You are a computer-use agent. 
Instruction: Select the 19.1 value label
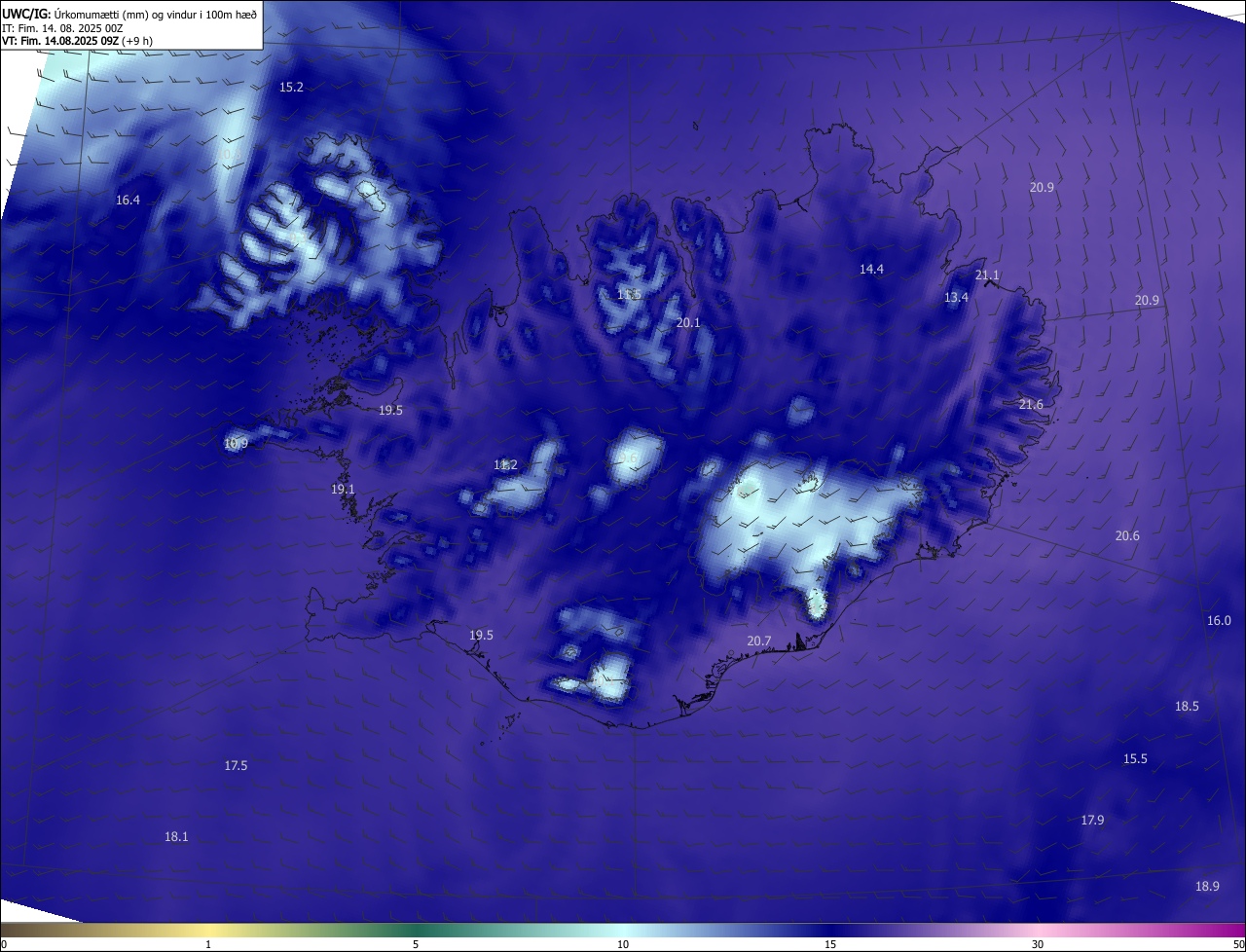pos(343,489)
